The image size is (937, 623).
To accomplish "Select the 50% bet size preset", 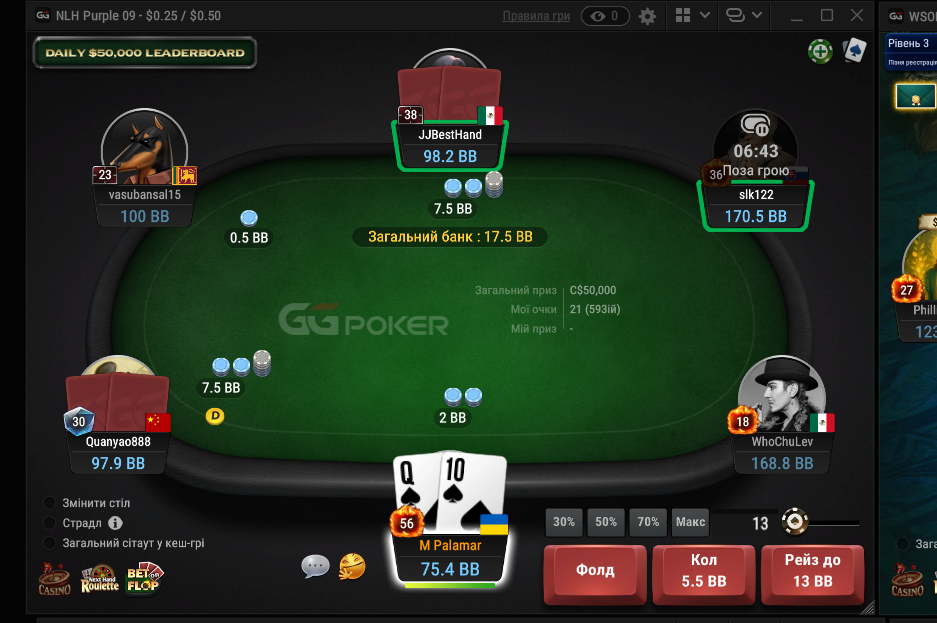I will click(x=606, y=522).
